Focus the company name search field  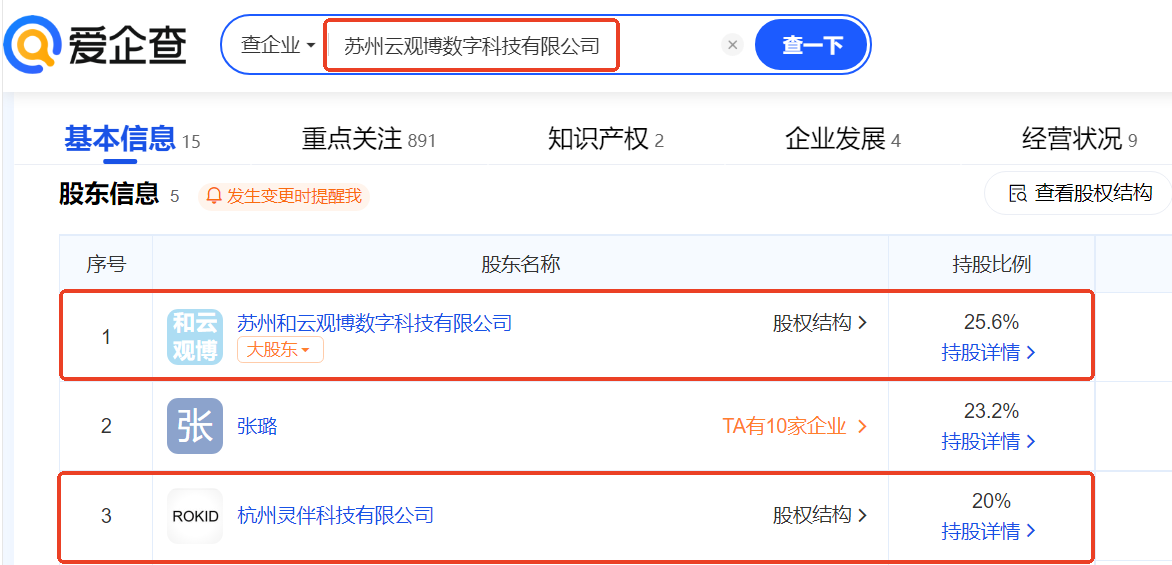[472, 46]
